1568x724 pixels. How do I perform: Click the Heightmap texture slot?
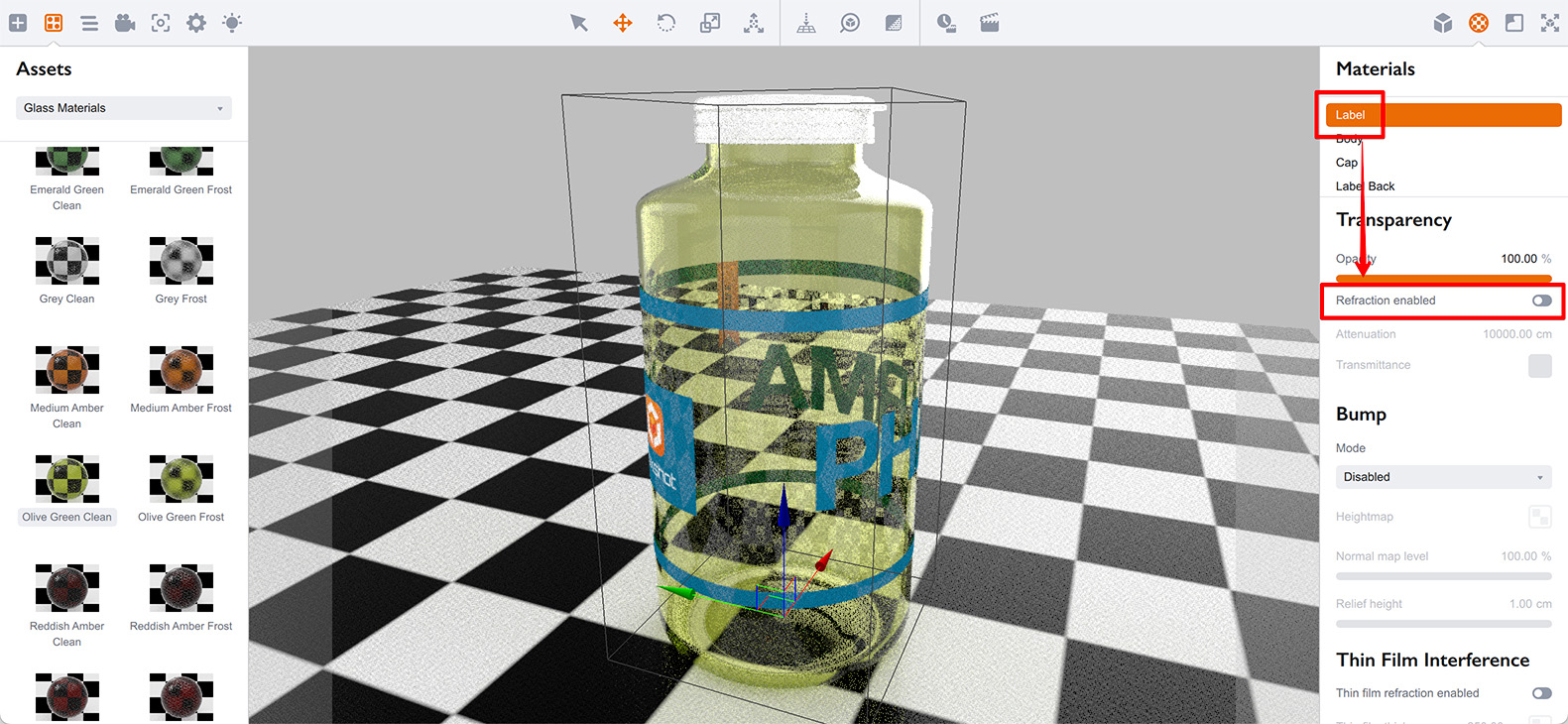click(x=1539, y=517)
